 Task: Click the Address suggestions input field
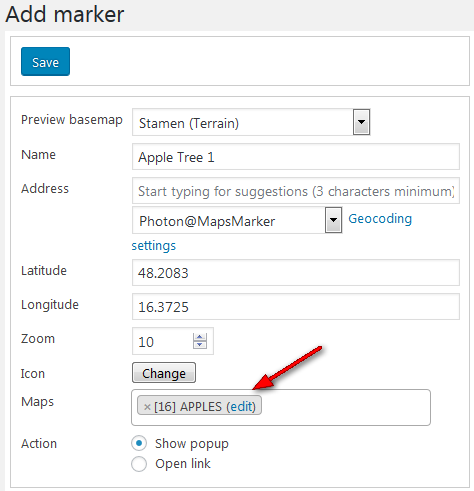pos(296,191)
